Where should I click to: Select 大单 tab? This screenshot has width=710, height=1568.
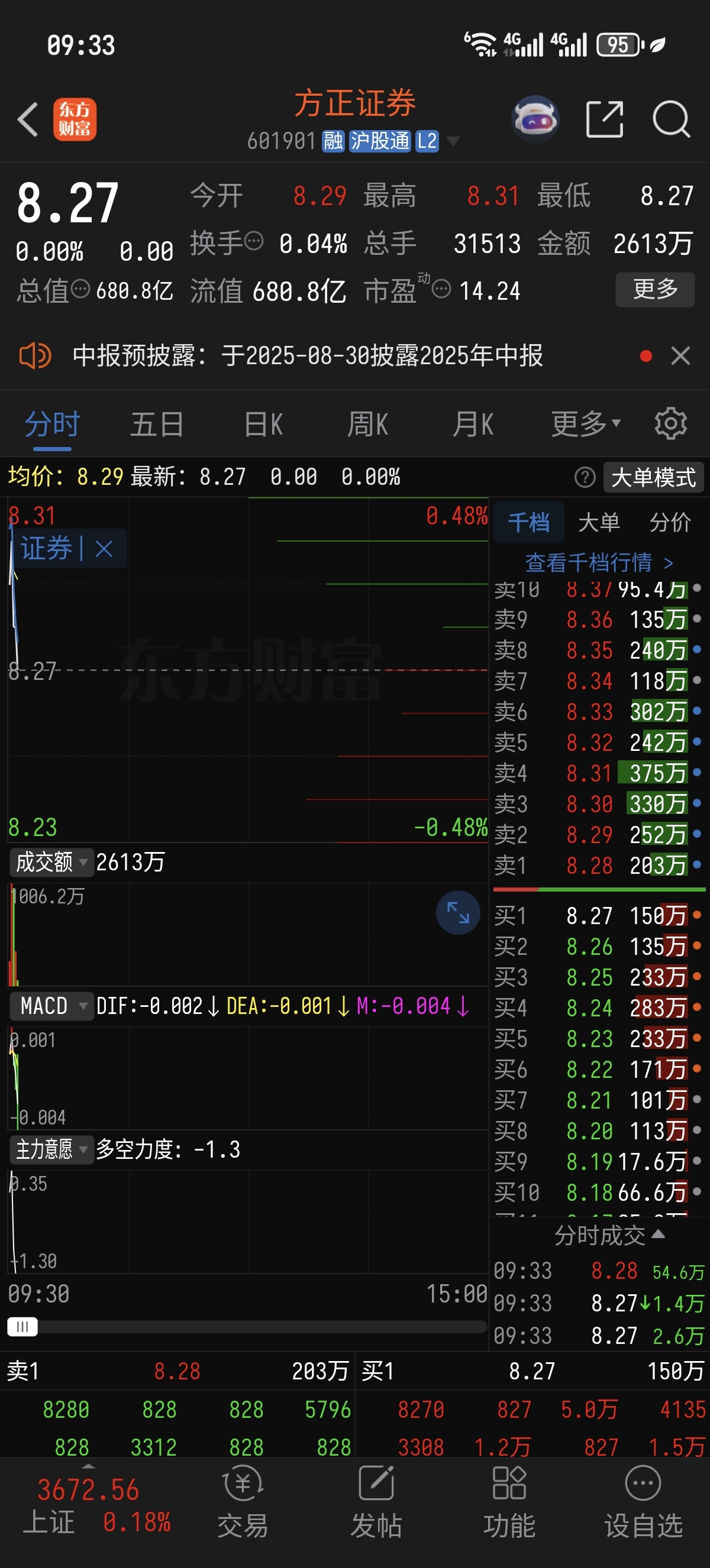(599, 522)
